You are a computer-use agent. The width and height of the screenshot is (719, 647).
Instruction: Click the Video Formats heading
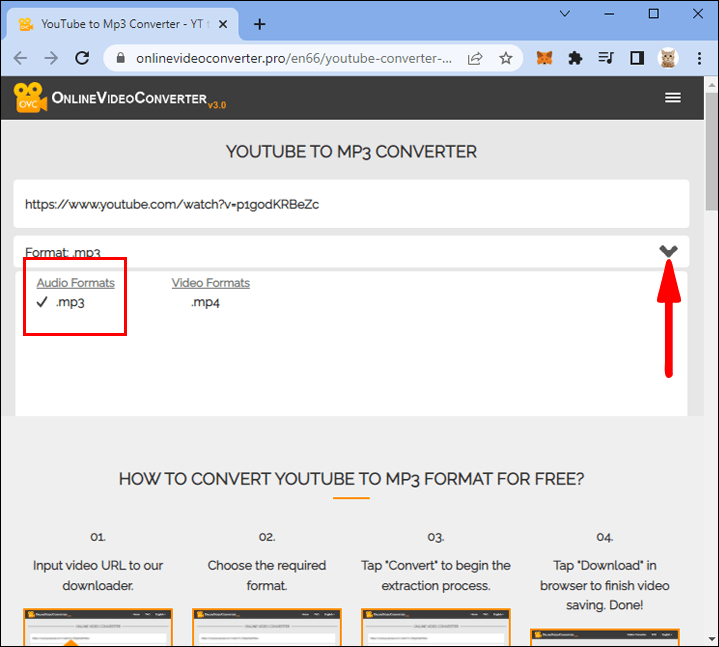click(x=210, y=283)
